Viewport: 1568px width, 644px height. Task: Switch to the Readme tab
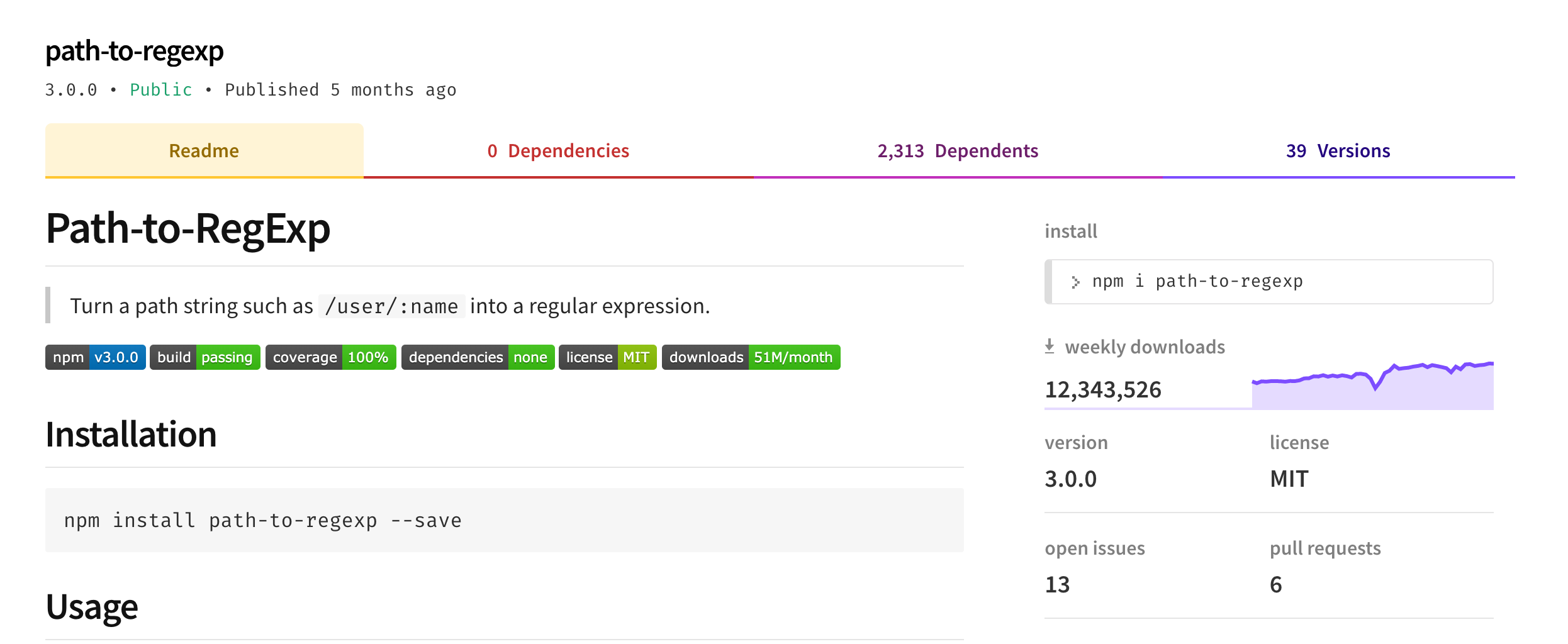click(204, 151)
